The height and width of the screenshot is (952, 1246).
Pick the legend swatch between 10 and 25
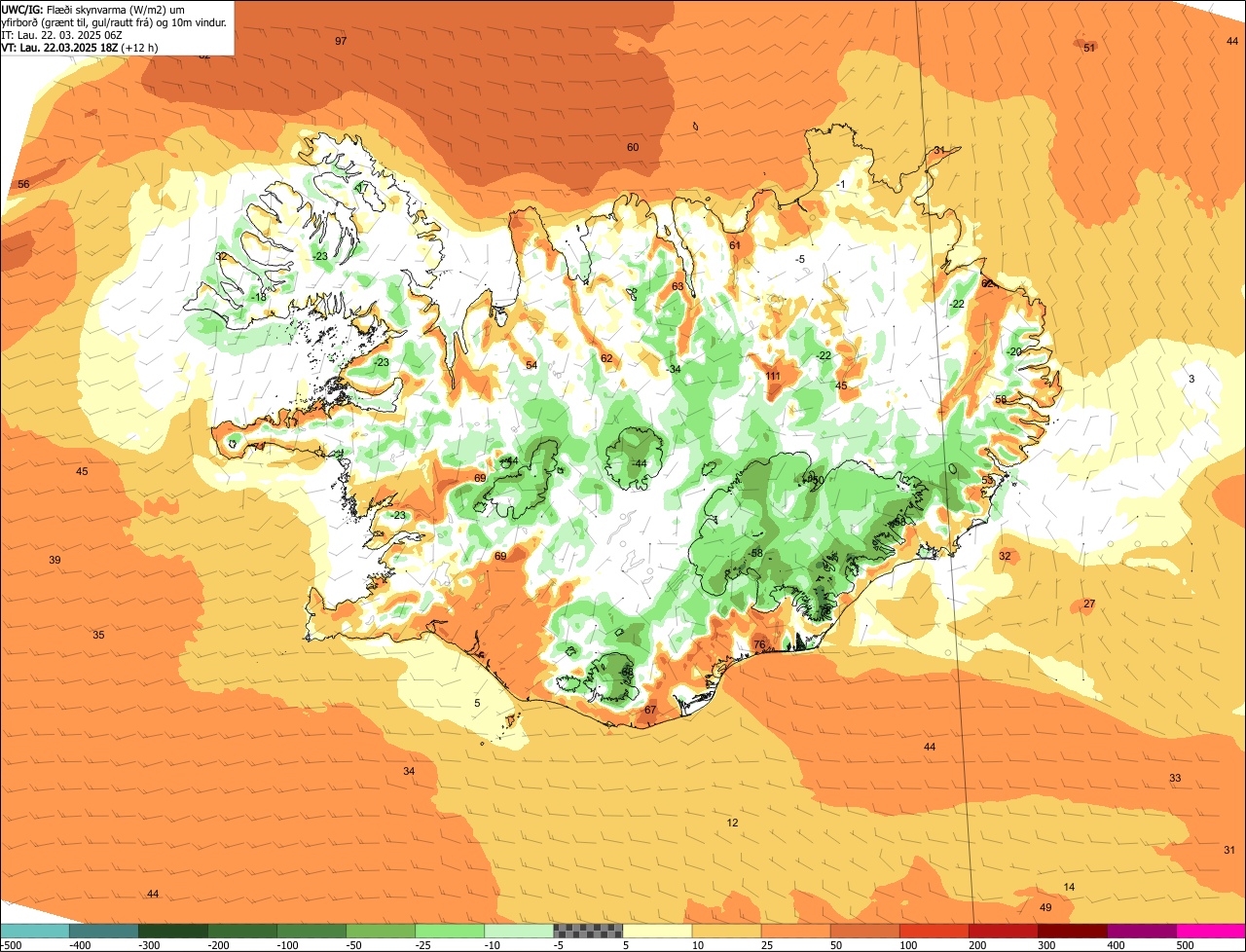coord(726,931)
